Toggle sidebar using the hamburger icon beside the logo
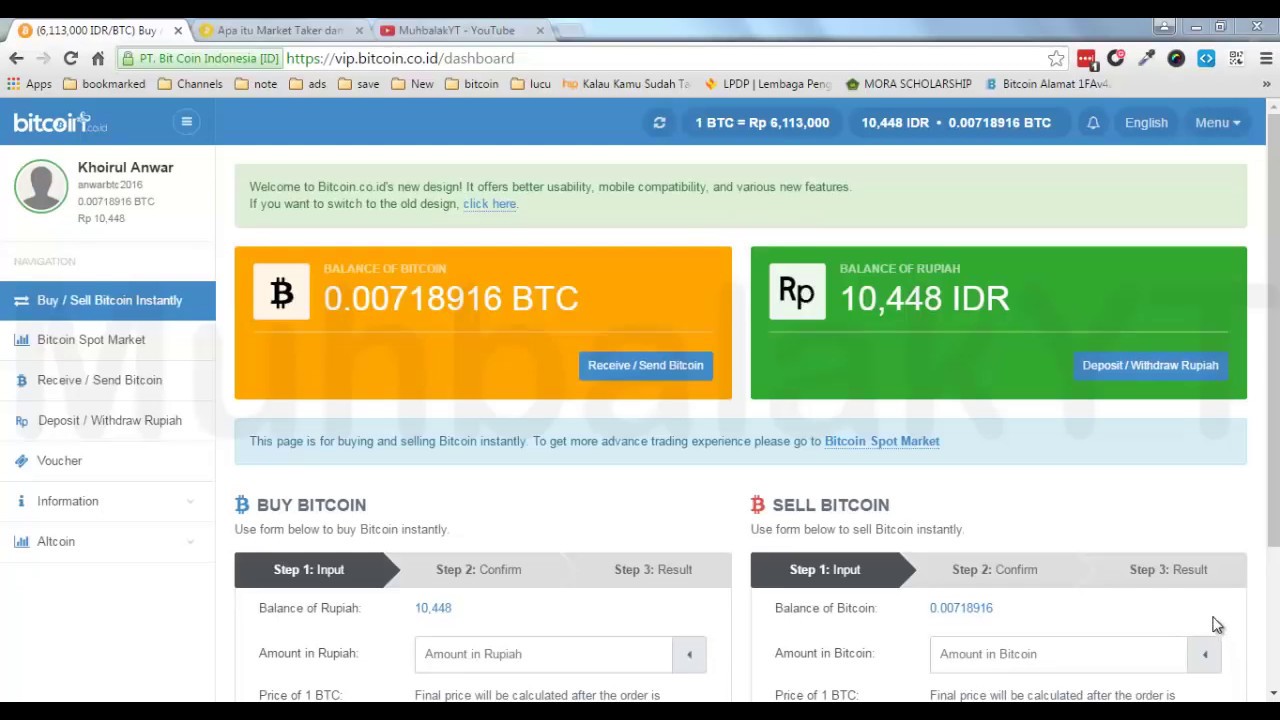This screenshot has width=1280, height=720. (x=186, y=122)
